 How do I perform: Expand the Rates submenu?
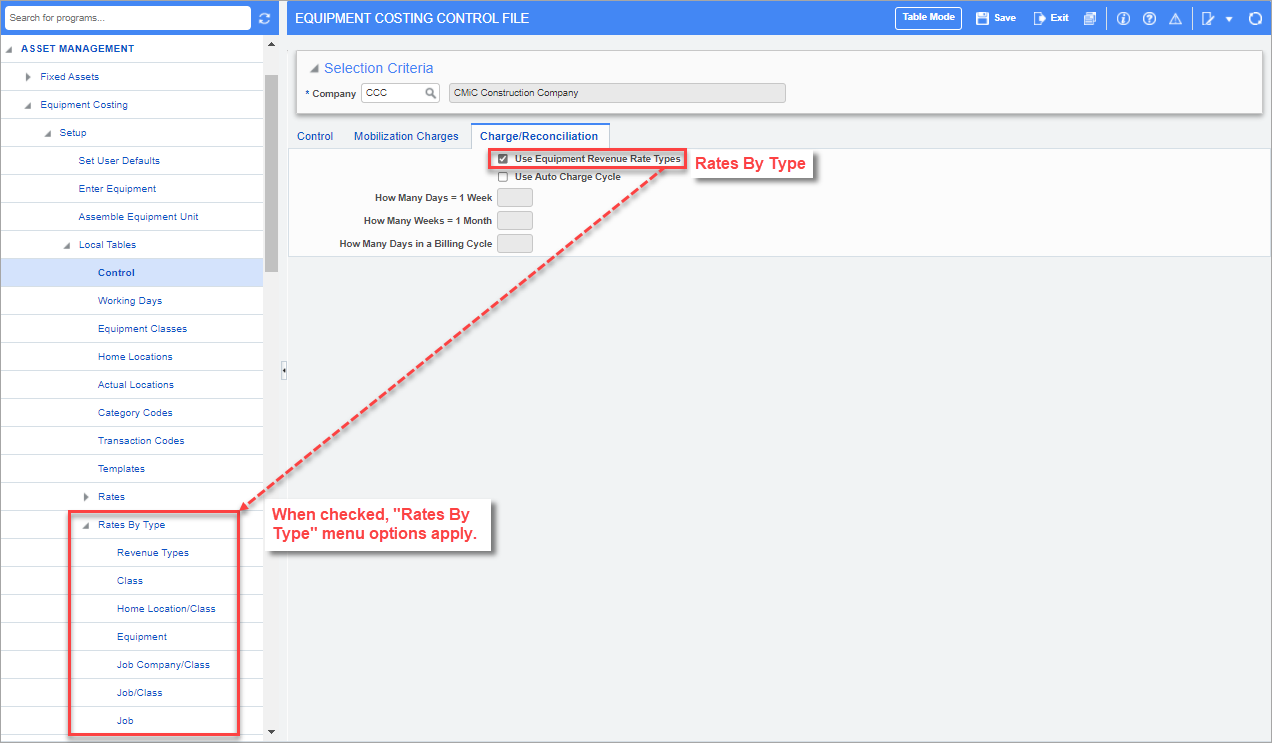tap(86, 497)
